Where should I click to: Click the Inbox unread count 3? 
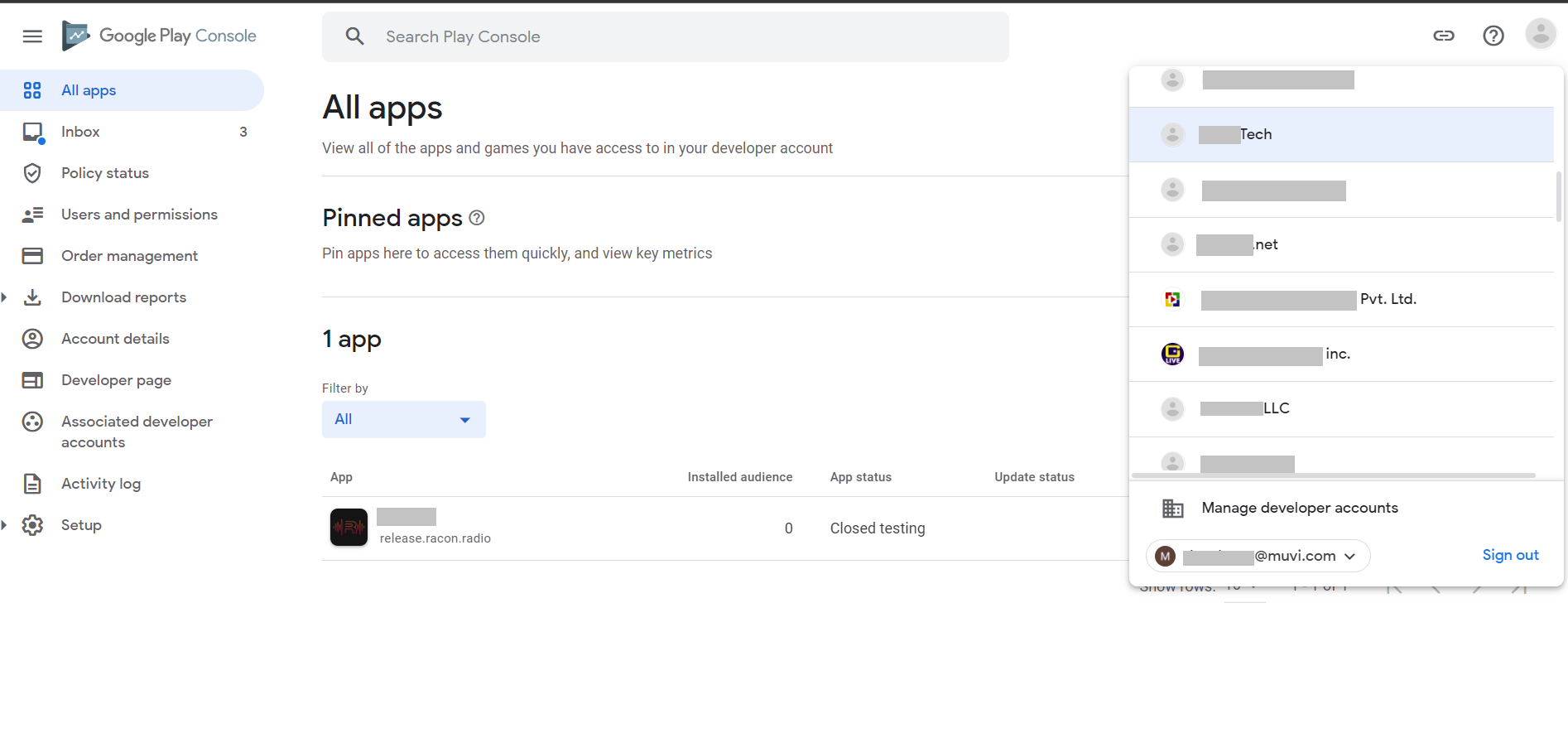243,132
